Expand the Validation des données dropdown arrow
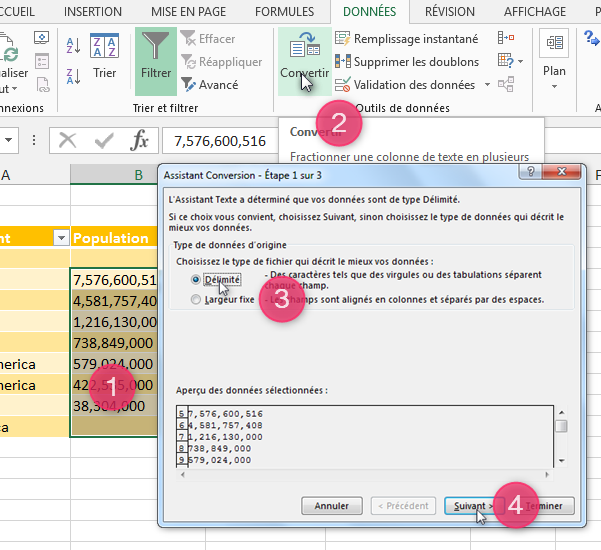601x550 pixels. 487,84
